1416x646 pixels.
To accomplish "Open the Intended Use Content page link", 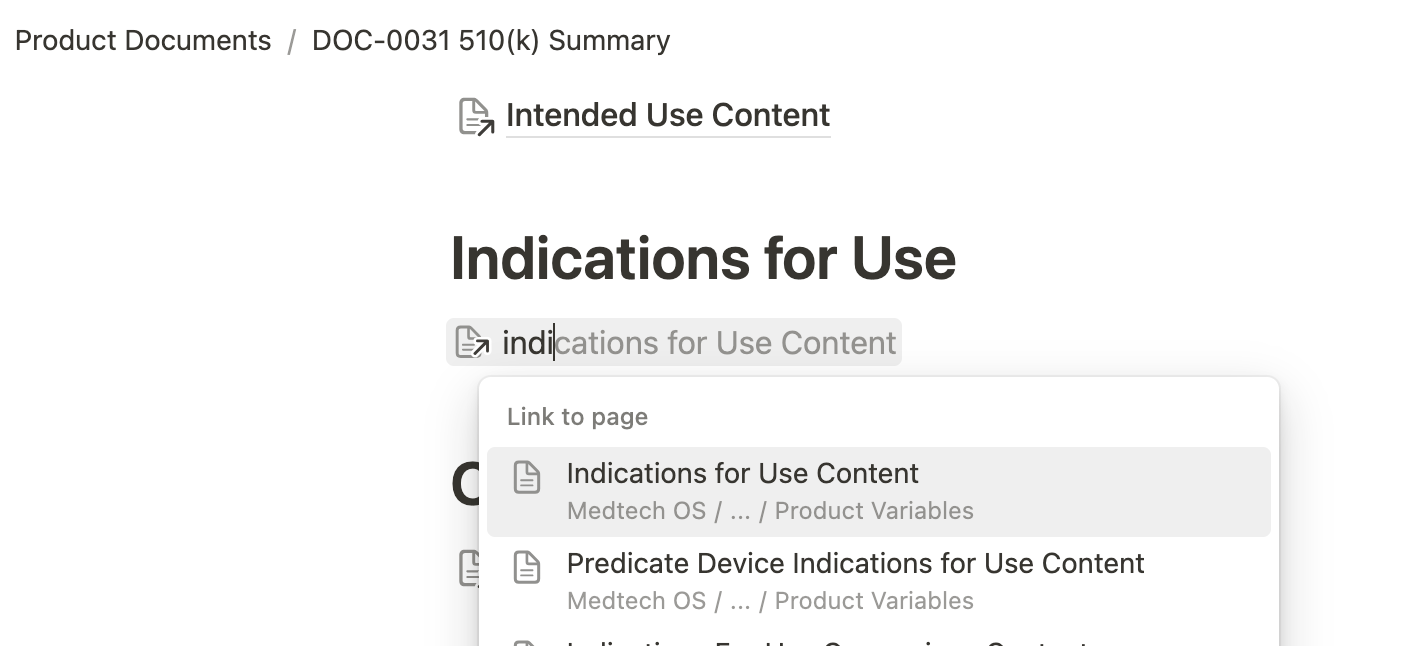I will click(667, 116).
